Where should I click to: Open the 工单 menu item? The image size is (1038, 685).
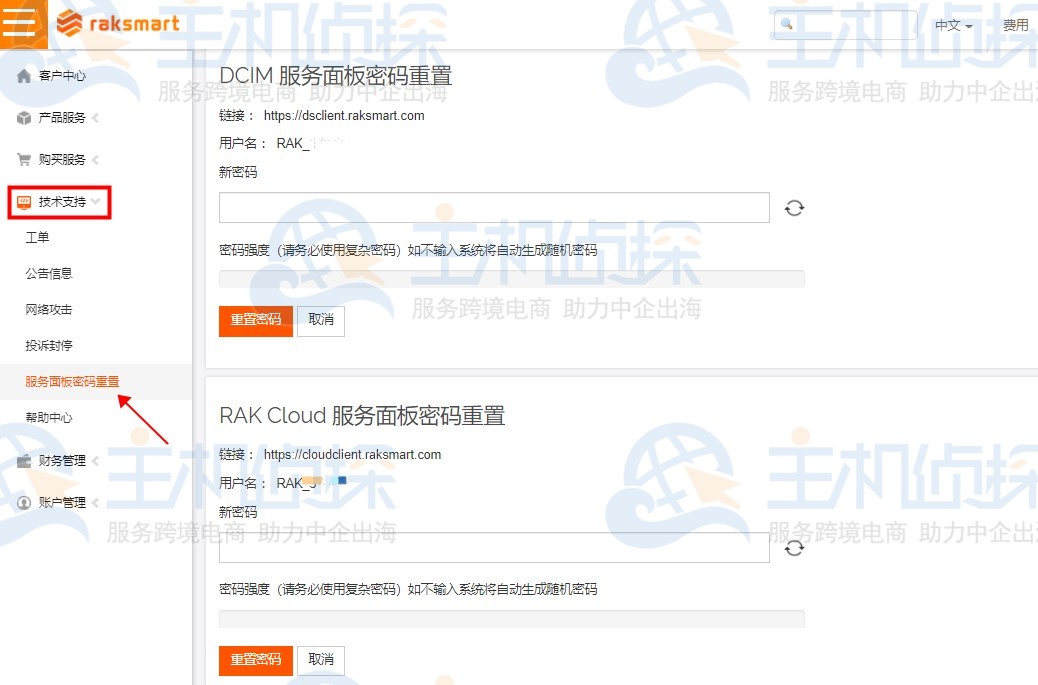click(x=37, y=237)
